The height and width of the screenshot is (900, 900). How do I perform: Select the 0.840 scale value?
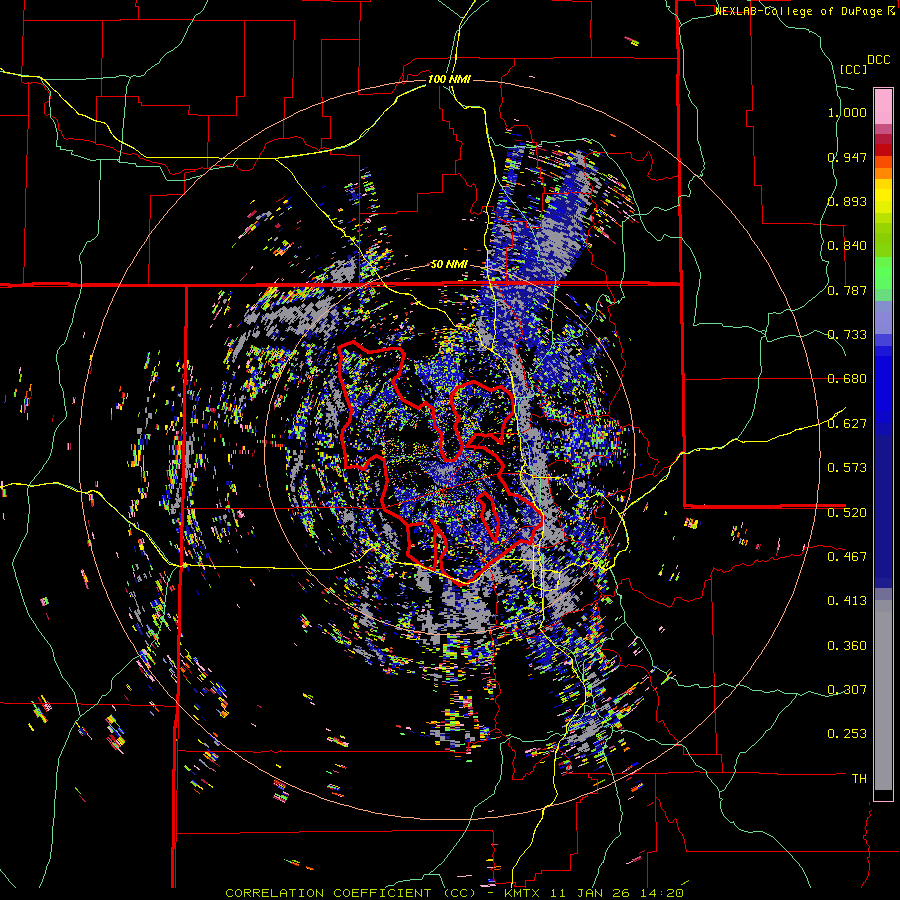(847, 246)
